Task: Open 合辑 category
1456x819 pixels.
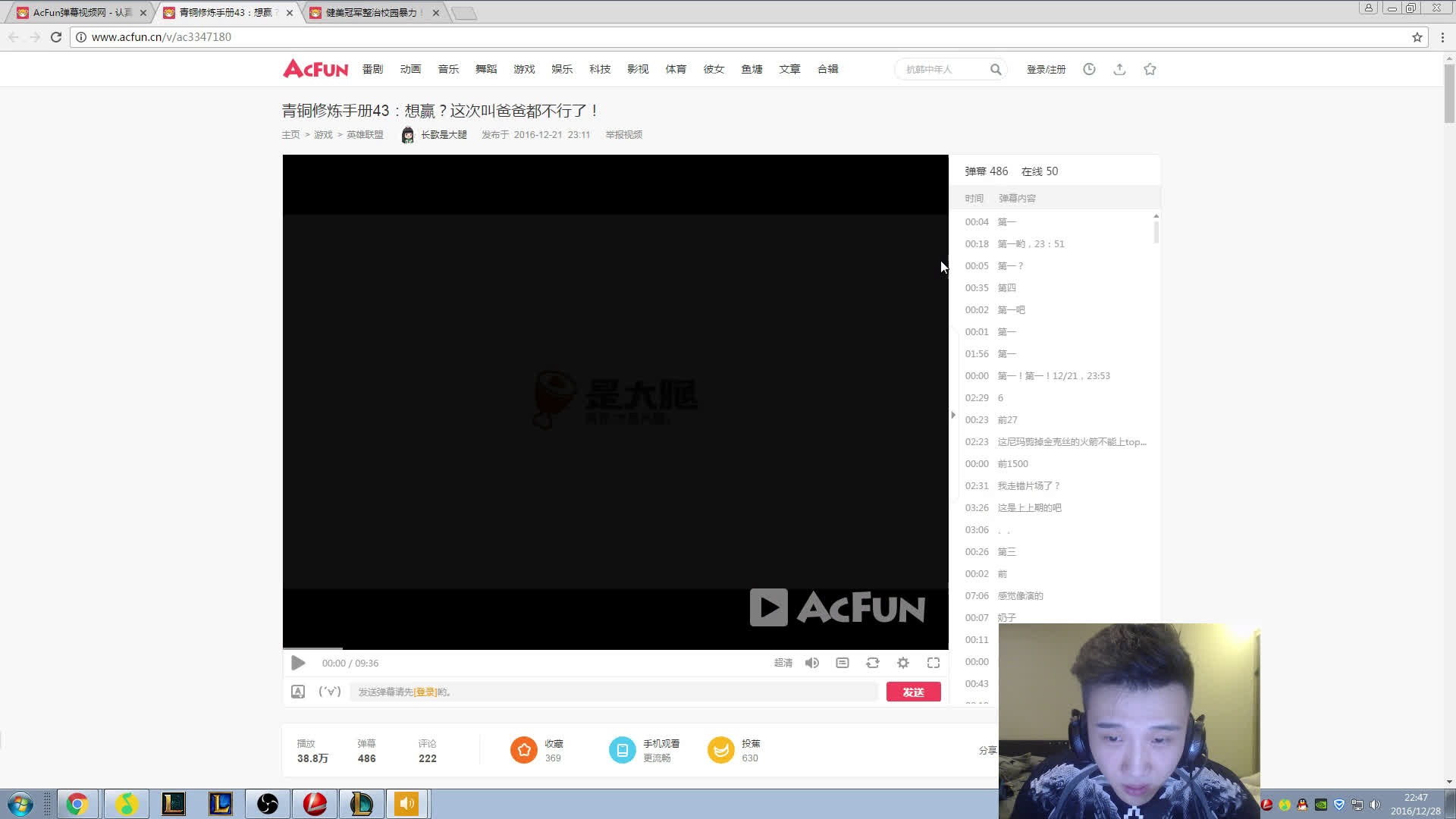Action: point(827,69)
